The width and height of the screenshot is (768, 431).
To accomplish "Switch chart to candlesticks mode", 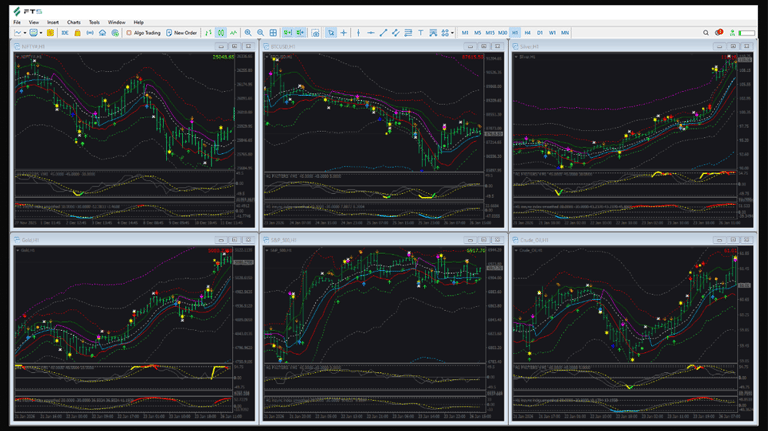I will point(221,33).
